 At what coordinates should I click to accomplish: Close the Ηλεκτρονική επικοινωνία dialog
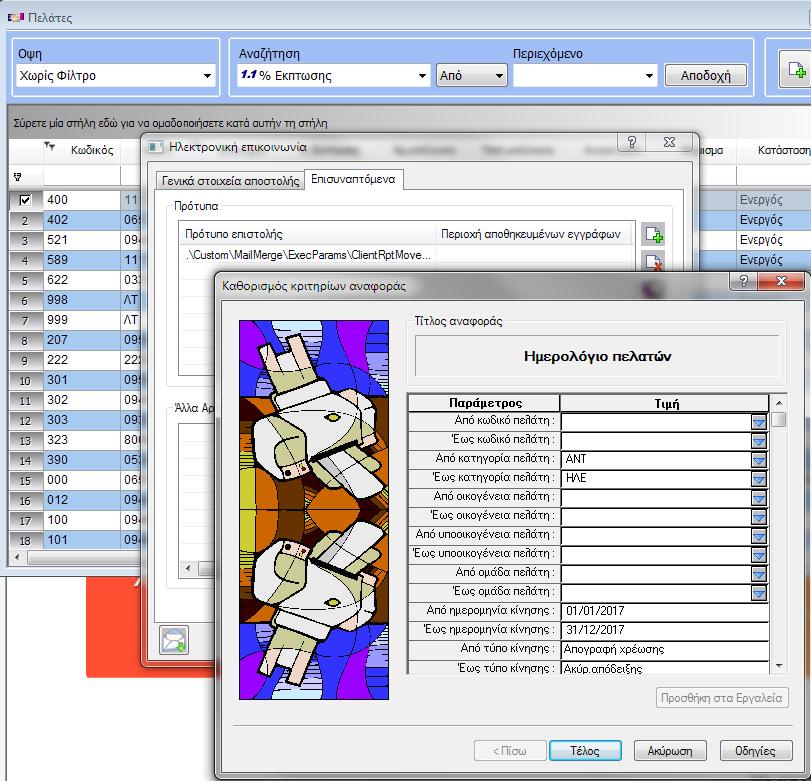click(668, 142)
